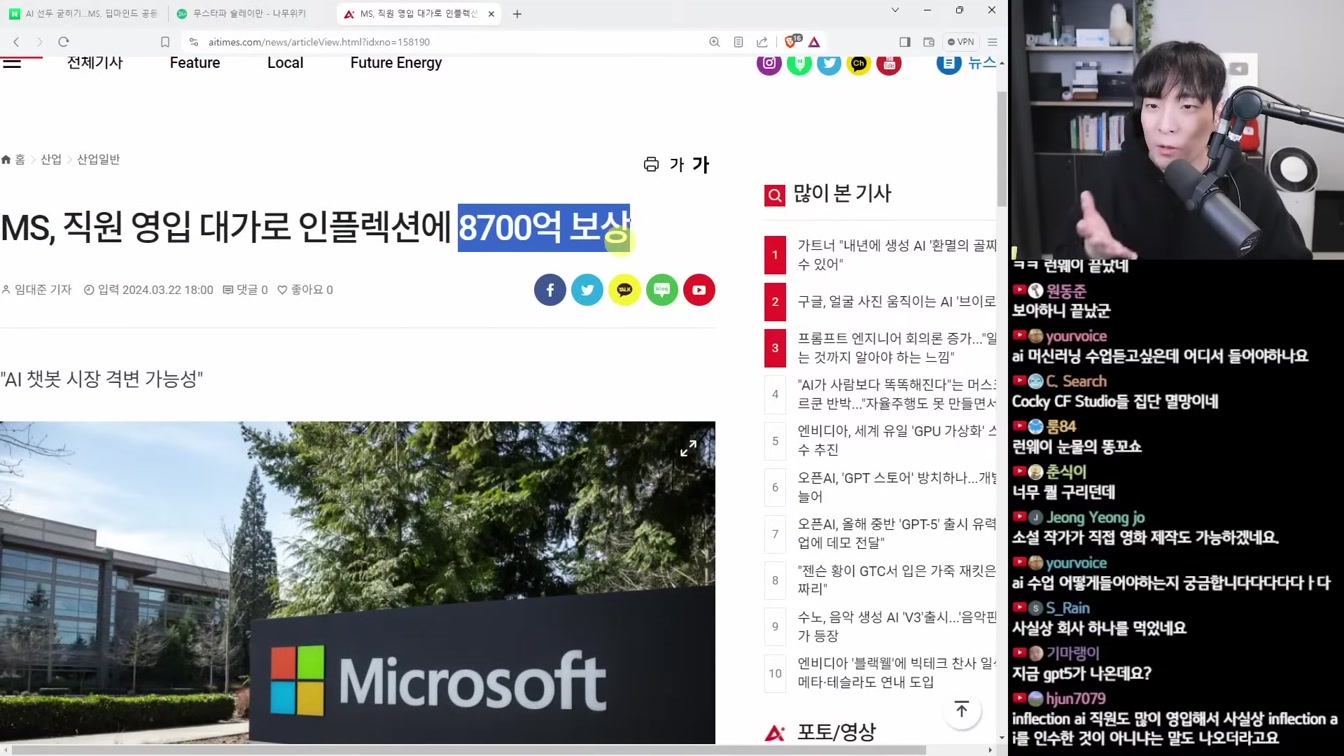
Task: Click the zoom magnifier icon in address bar
Action: click(x=714, y=42)
